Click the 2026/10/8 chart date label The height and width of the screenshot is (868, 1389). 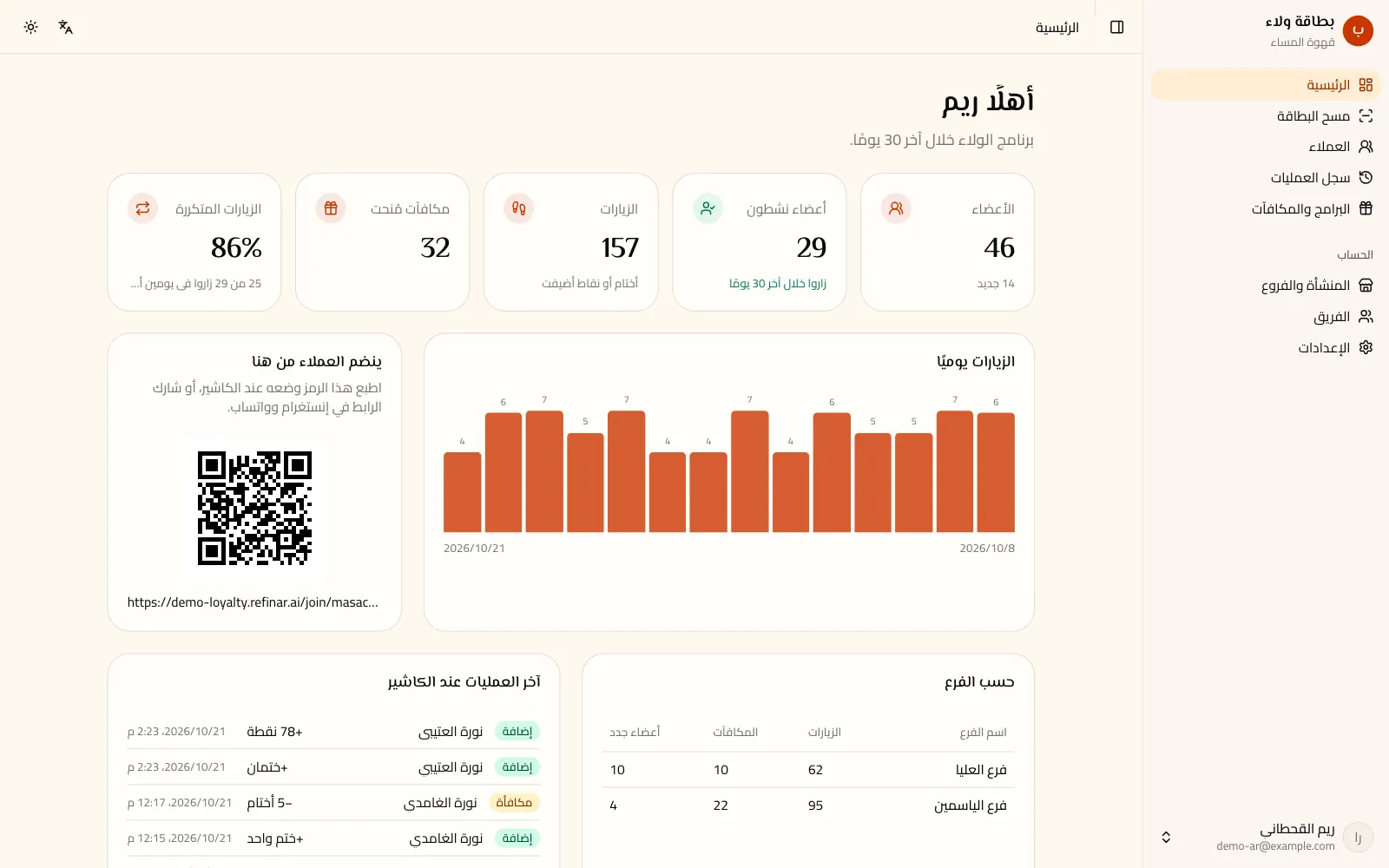tap(987, 549)
